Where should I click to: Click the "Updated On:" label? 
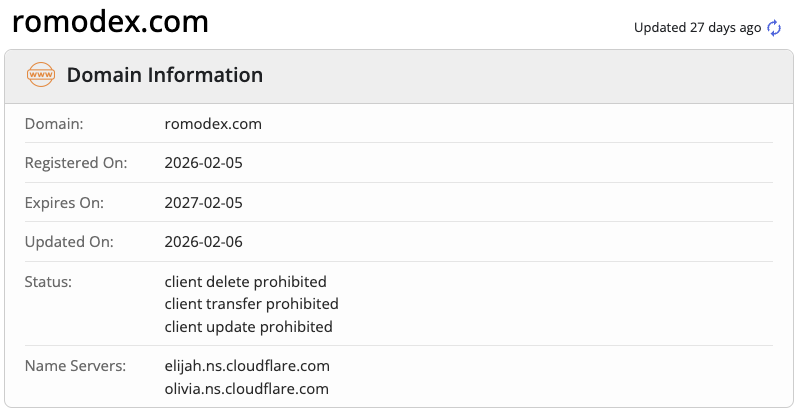pyautogui.click(x=69, y=242)
